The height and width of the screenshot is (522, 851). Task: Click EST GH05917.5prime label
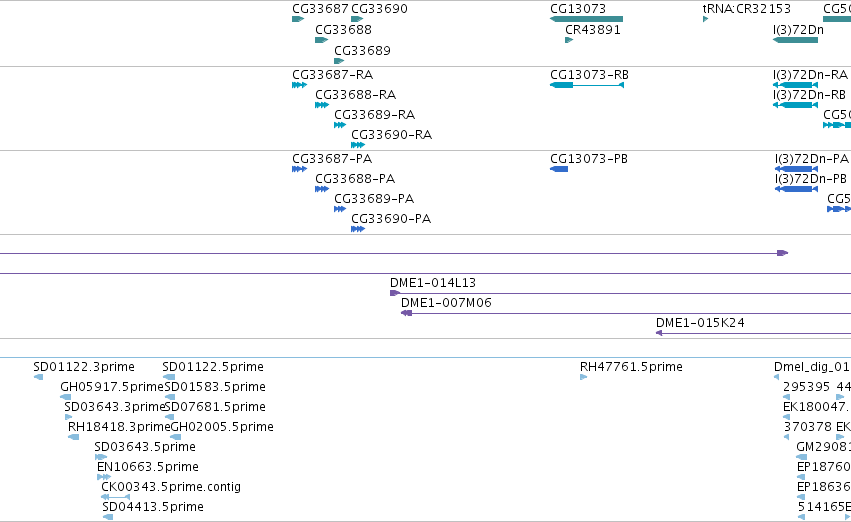click(x=112, y=386)
